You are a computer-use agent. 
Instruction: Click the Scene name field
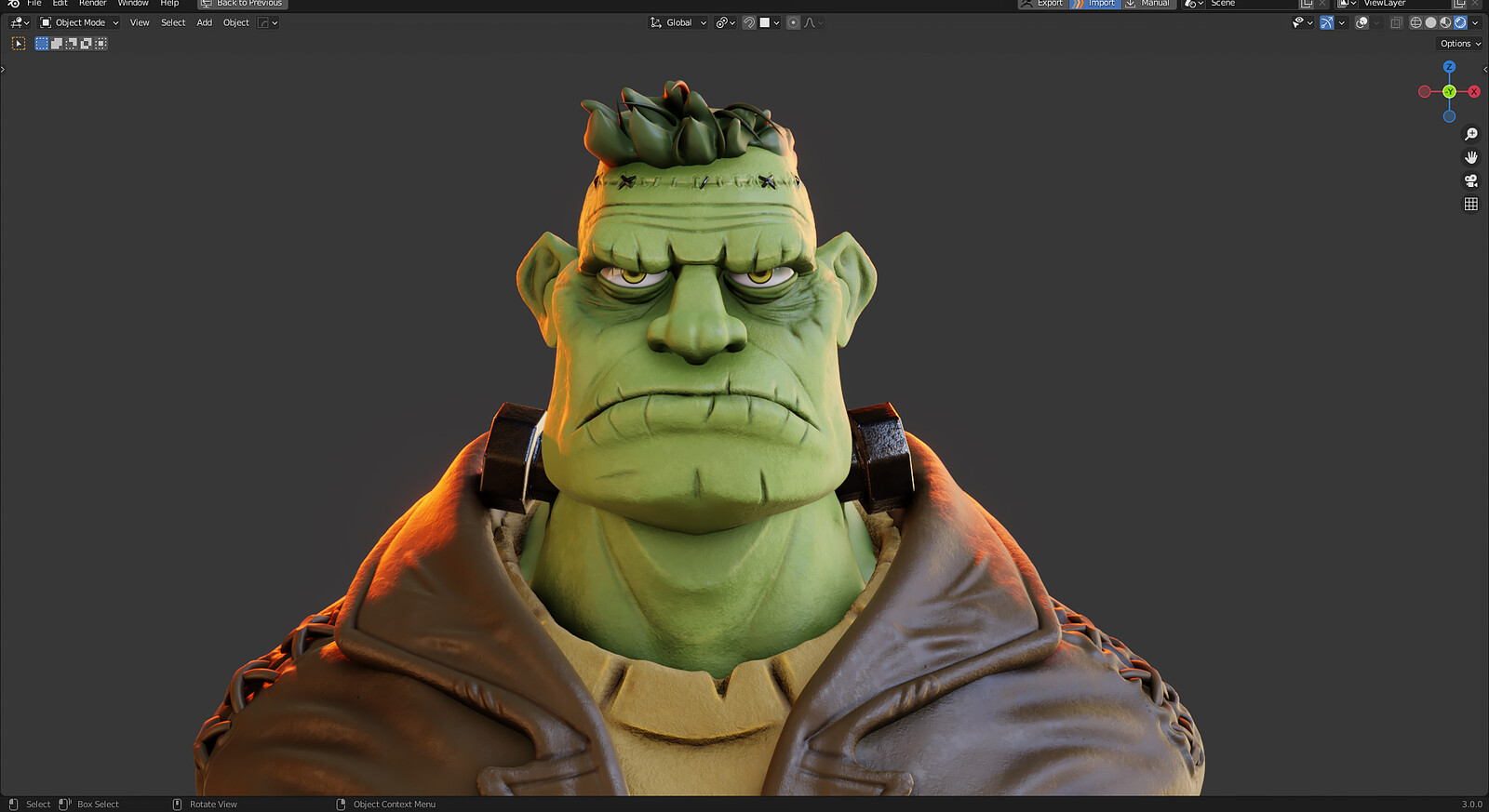tap(1252, 4)
